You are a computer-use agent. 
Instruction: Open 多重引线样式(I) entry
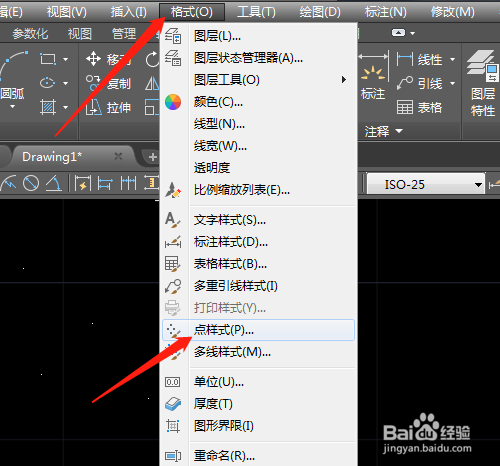click(x=258, y=286)
